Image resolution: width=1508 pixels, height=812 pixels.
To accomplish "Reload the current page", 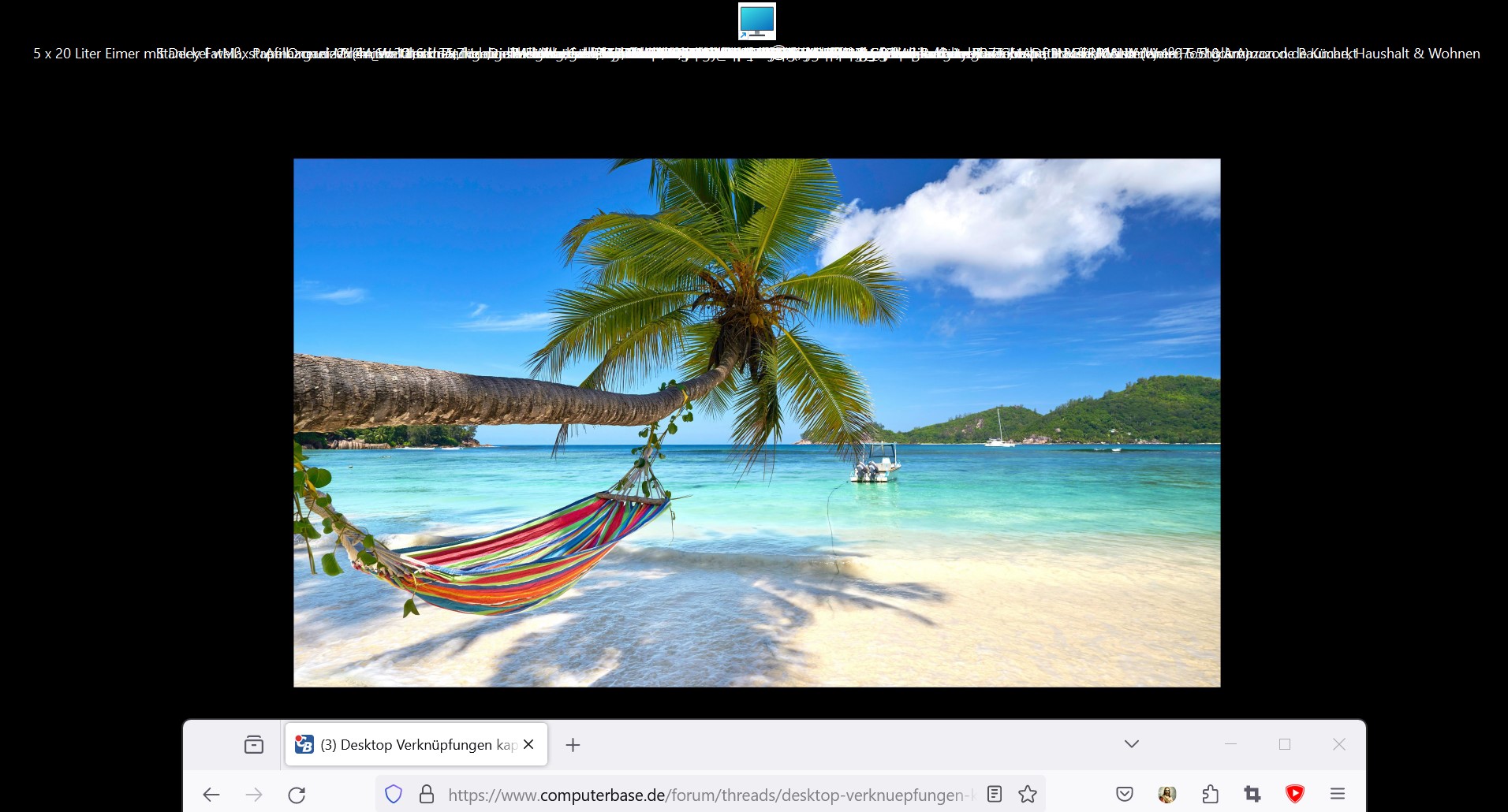I will point(297,795).
